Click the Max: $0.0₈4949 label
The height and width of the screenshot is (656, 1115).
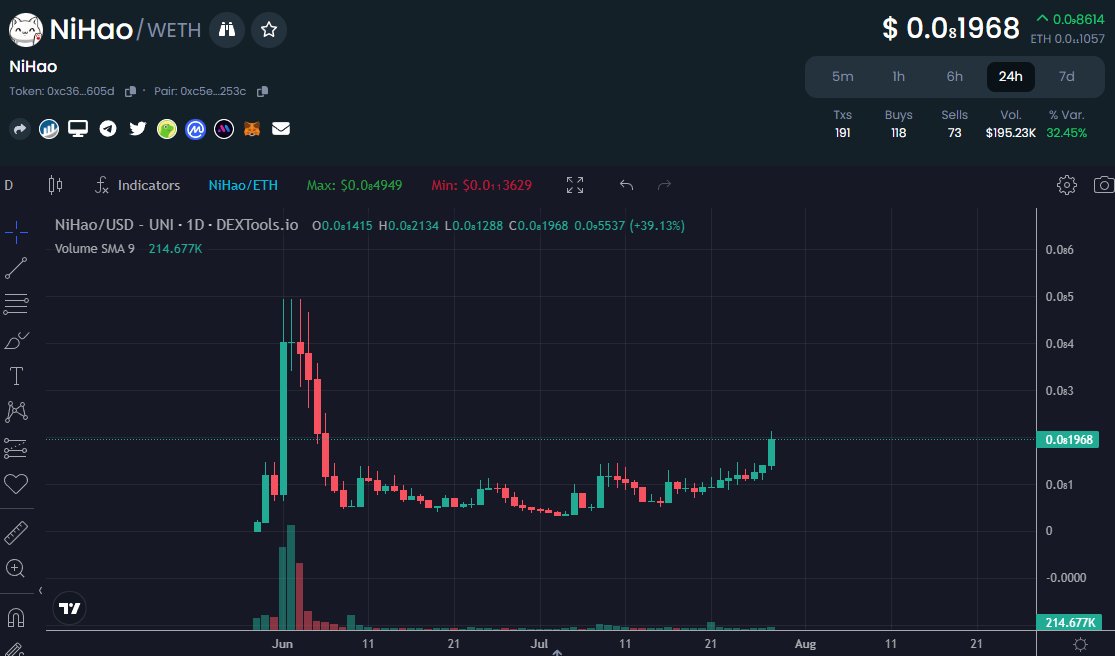tap(354, 185)
